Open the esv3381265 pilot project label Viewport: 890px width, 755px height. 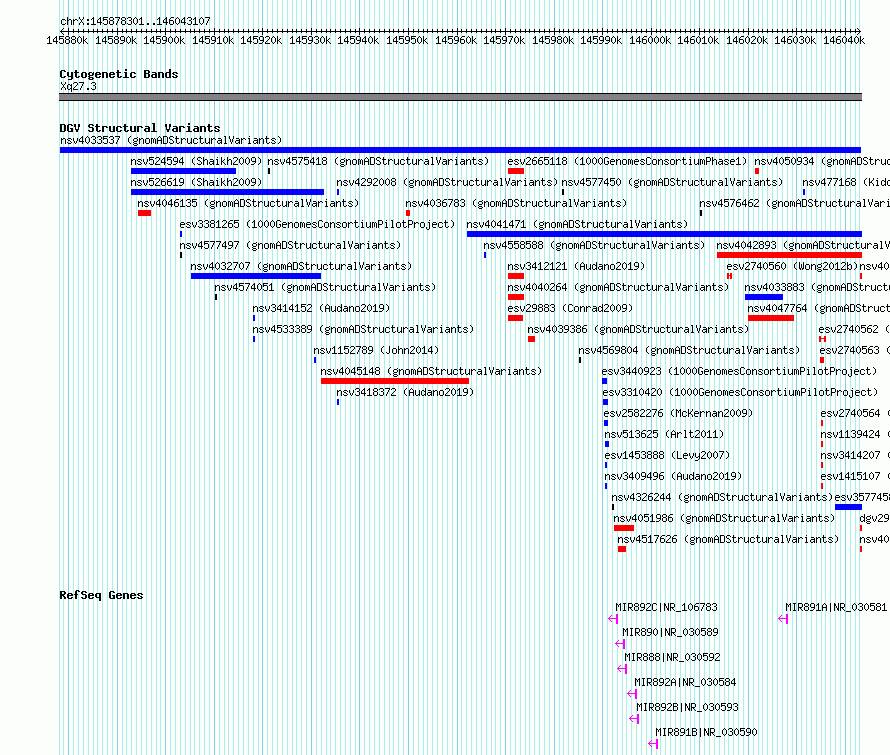click(317, 224)
